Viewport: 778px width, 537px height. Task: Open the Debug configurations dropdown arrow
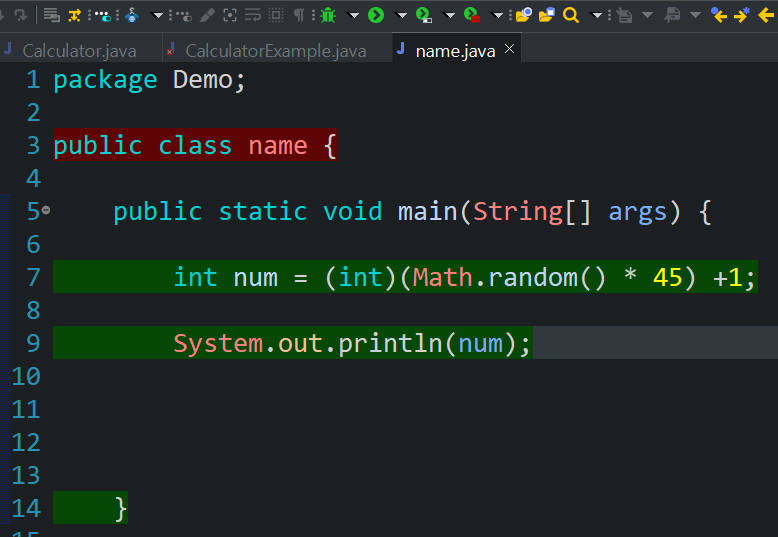click(353, 16)
